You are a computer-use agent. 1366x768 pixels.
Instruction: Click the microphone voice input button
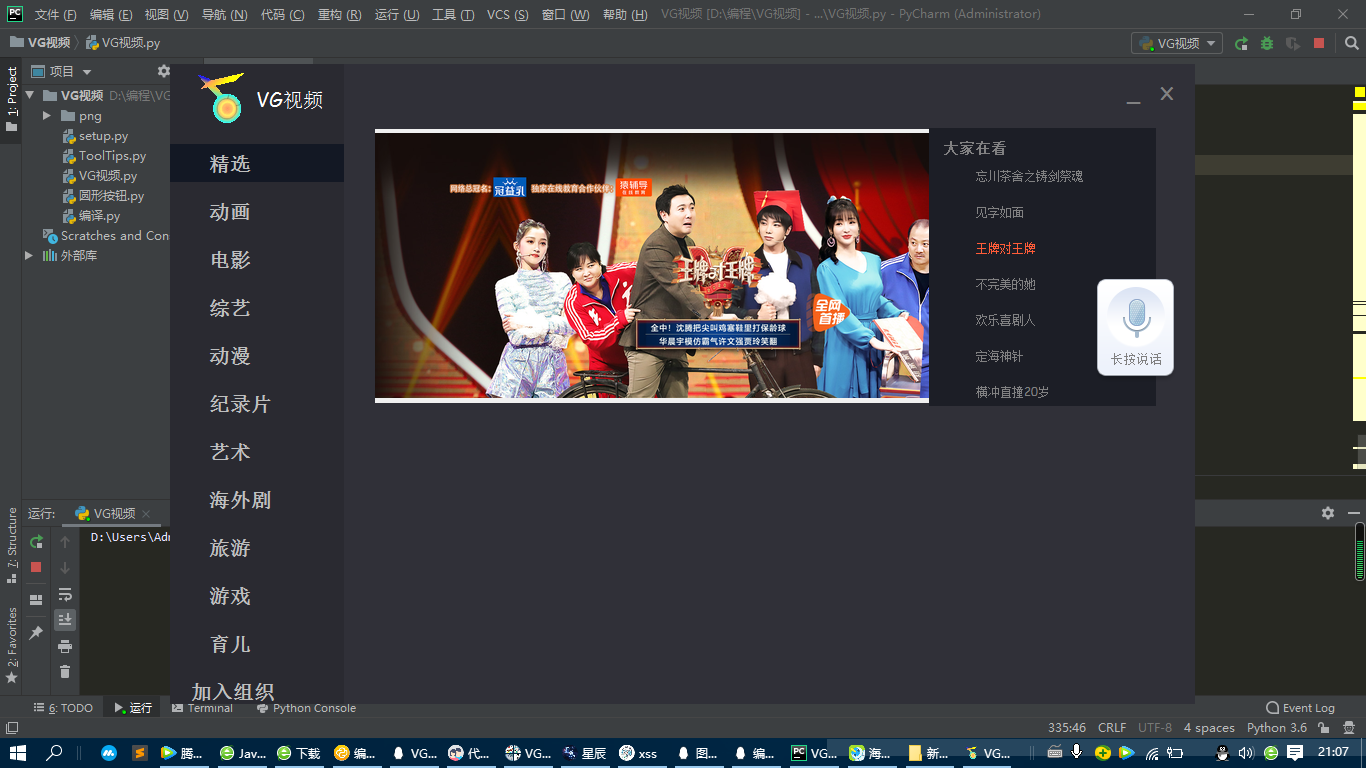click(1135, 318)
